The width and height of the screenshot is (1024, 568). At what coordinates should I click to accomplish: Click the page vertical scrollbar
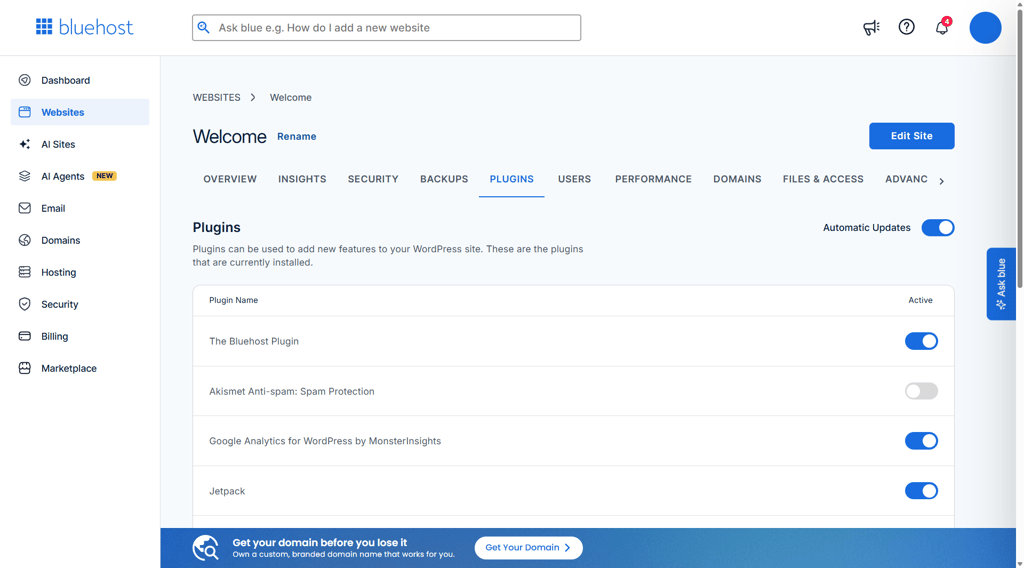pyautogui.click(x=1019, y=150)
